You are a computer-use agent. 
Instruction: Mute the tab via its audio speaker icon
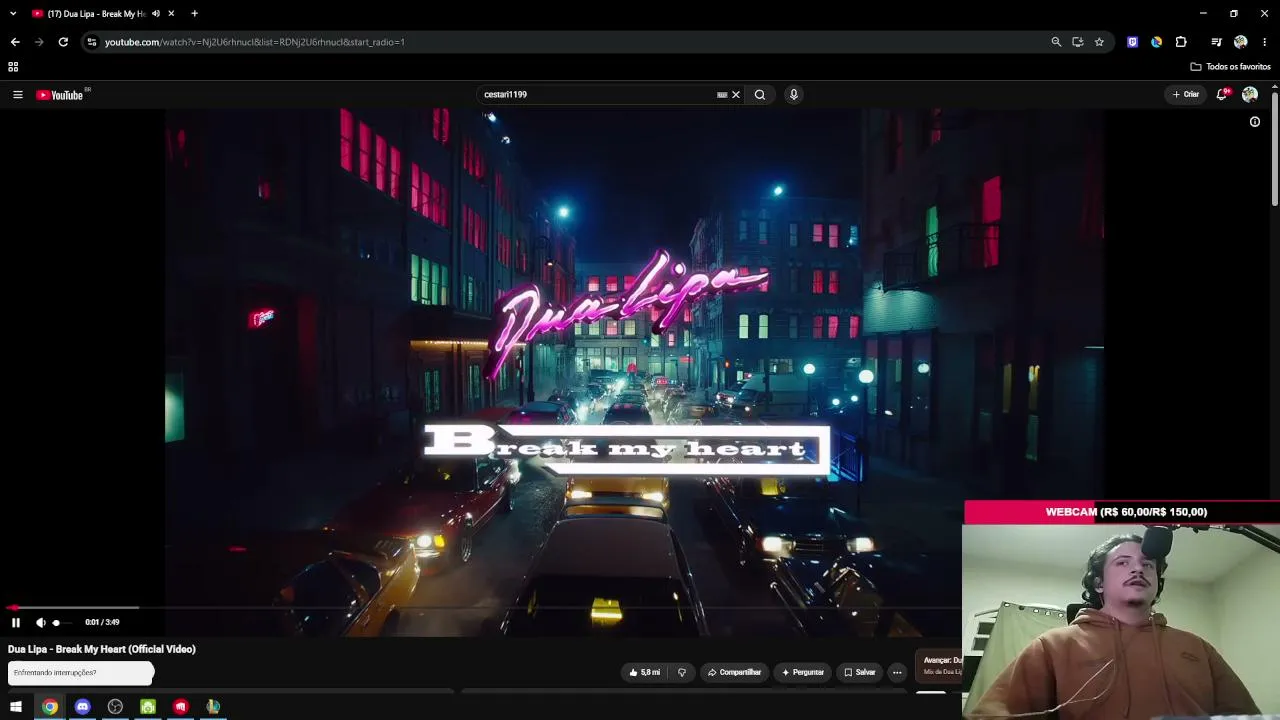point(156,14)
